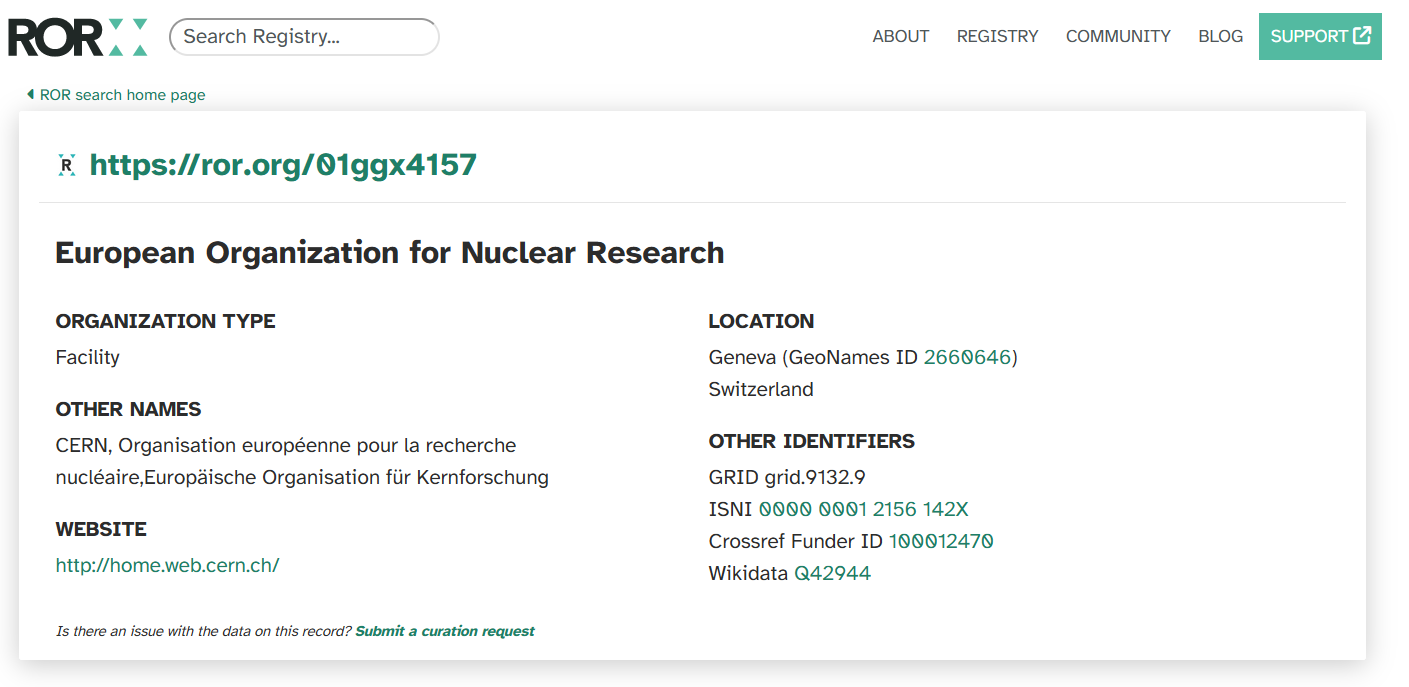The height and width of the screenshot is (687, 1409).
Task: Go to the COMMUNITY page
Action: click(x=1118, y=36)
